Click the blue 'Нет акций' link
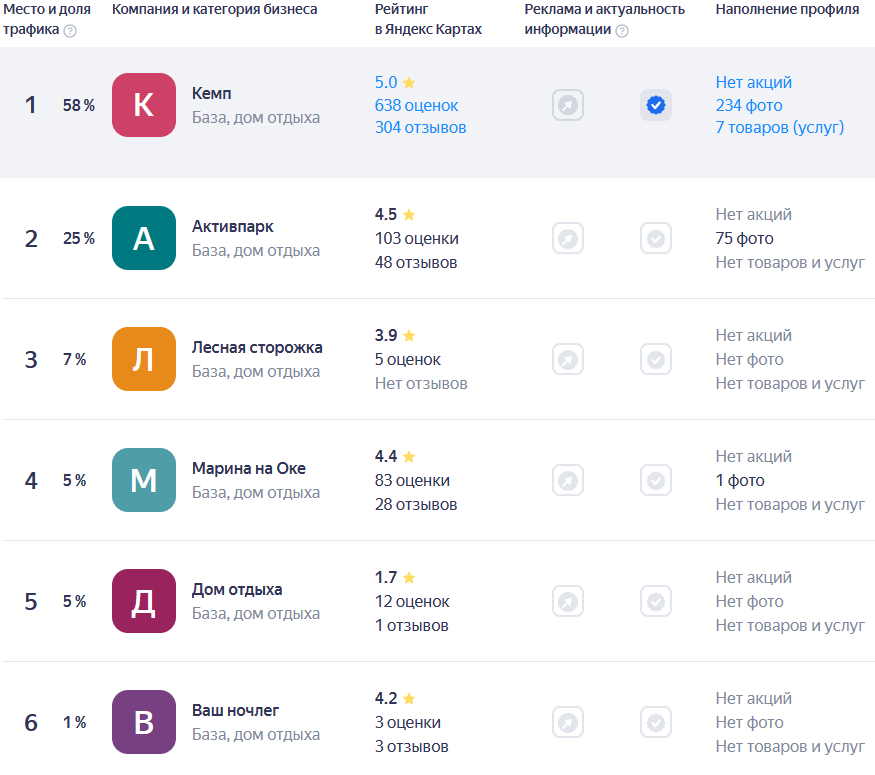Viewport: 875px width, 775px height. click(x=753, y=83)
